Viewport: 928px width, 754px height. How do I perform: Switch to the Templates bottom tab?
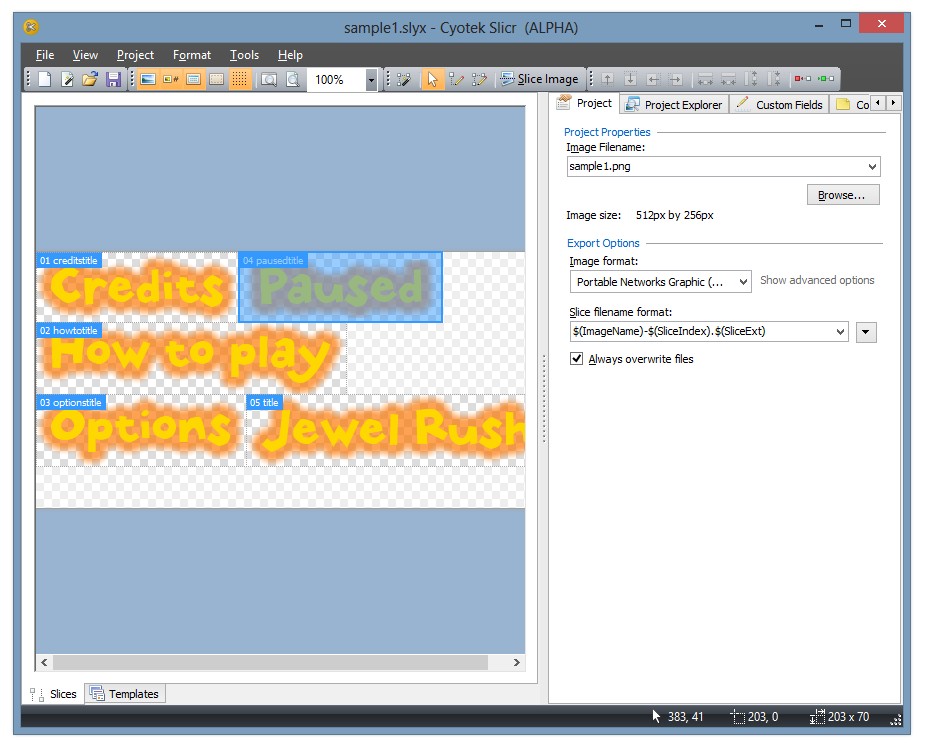pos(125,694)
